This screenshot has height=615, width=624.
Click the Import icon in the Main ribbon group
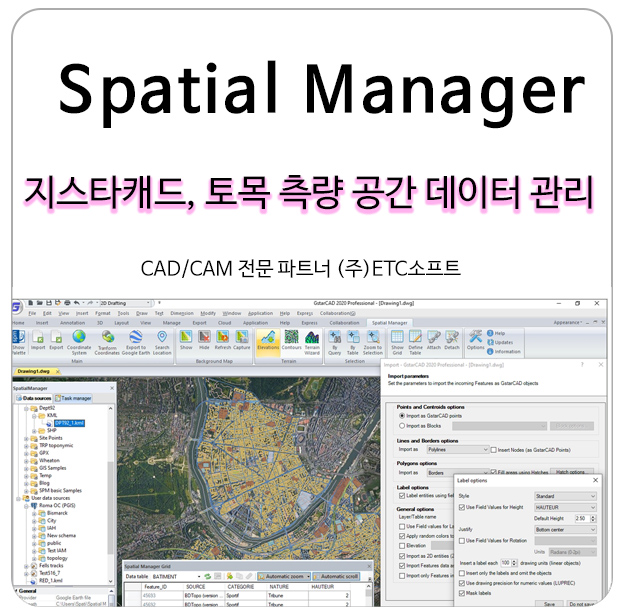(38, 340)
